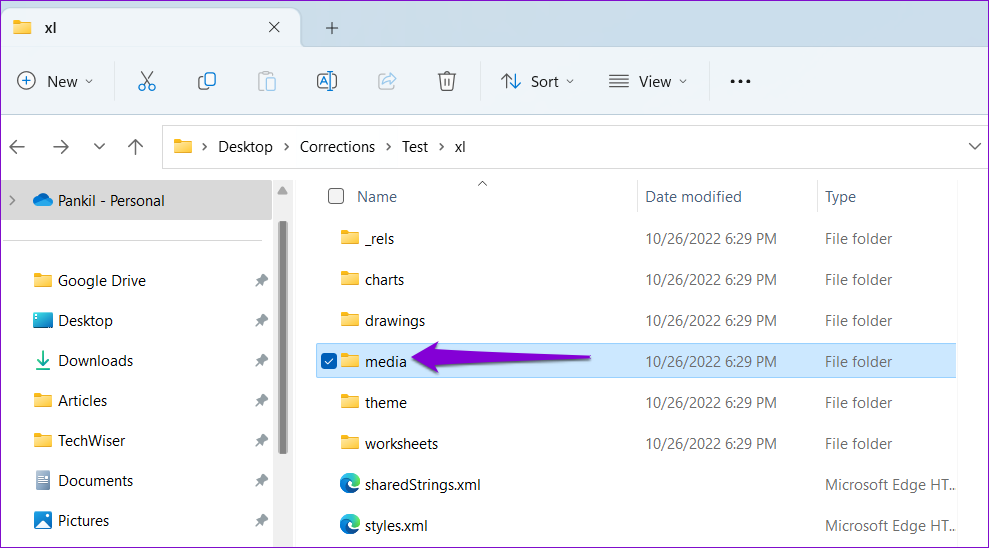Open the Sort dropdown menu
The height and width of the screenshot is (548, 989).
537,81
